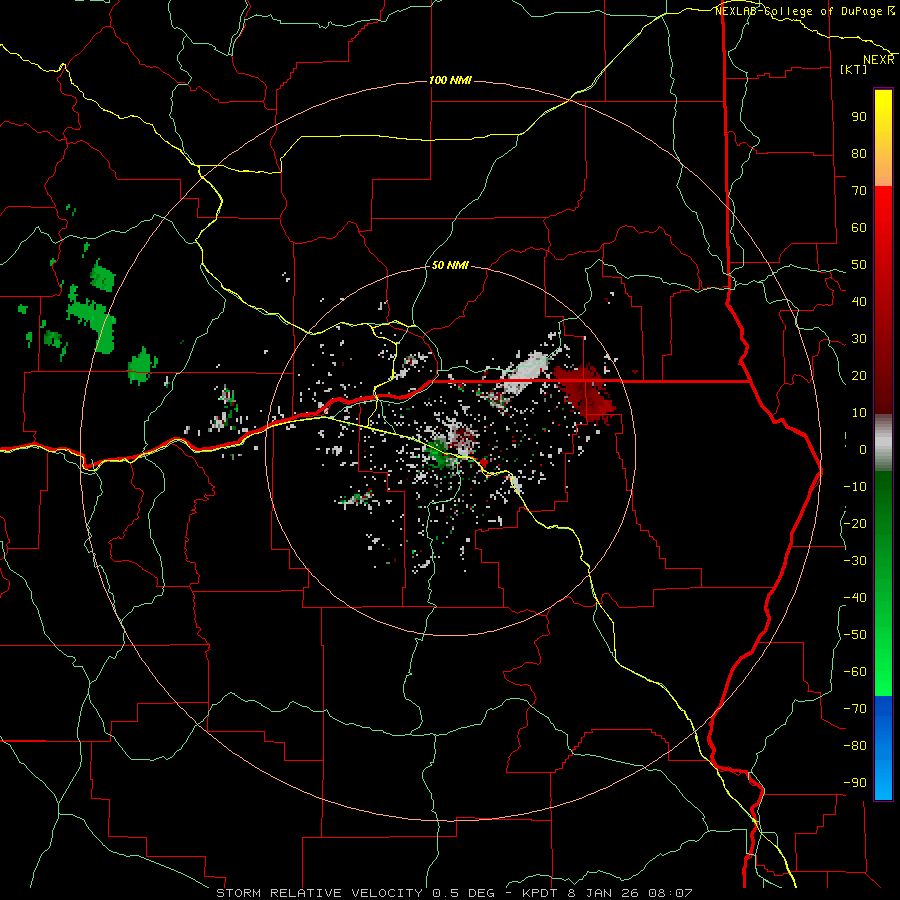
Task: Click the -50 knot legend value
Action: coord(855,635)
